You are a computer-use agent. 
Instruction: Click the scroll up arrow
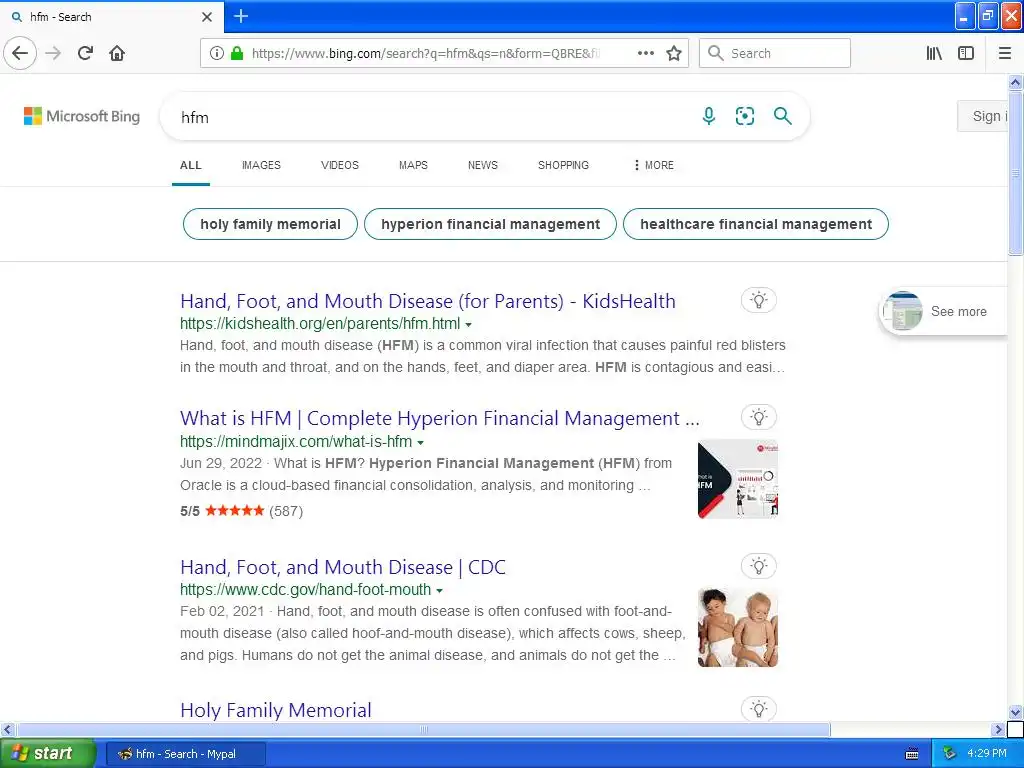point(1016,82)
